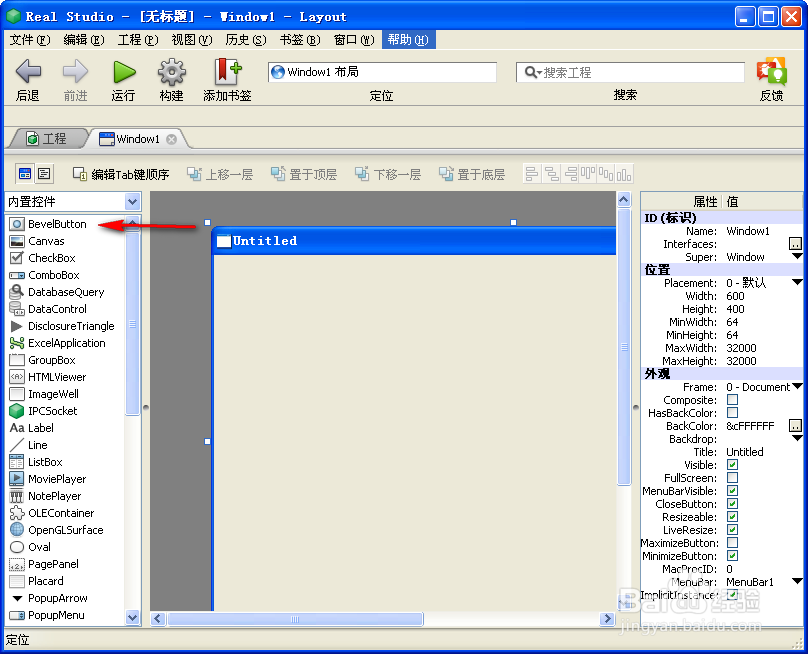
Task: Click the Build (构建) gear icon
Action: pos(172,72)
